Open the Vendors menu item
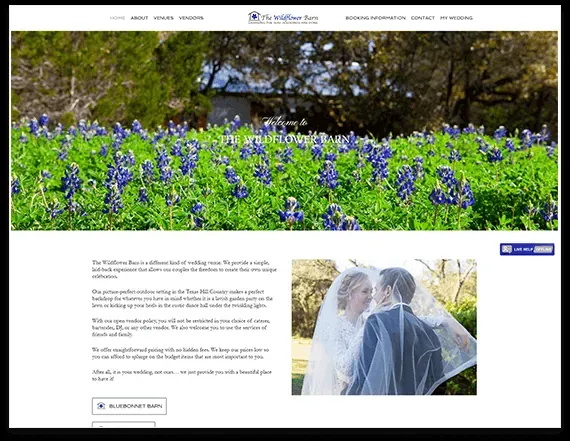This screenshot has width=570, height=441. (x=191, y=18)
